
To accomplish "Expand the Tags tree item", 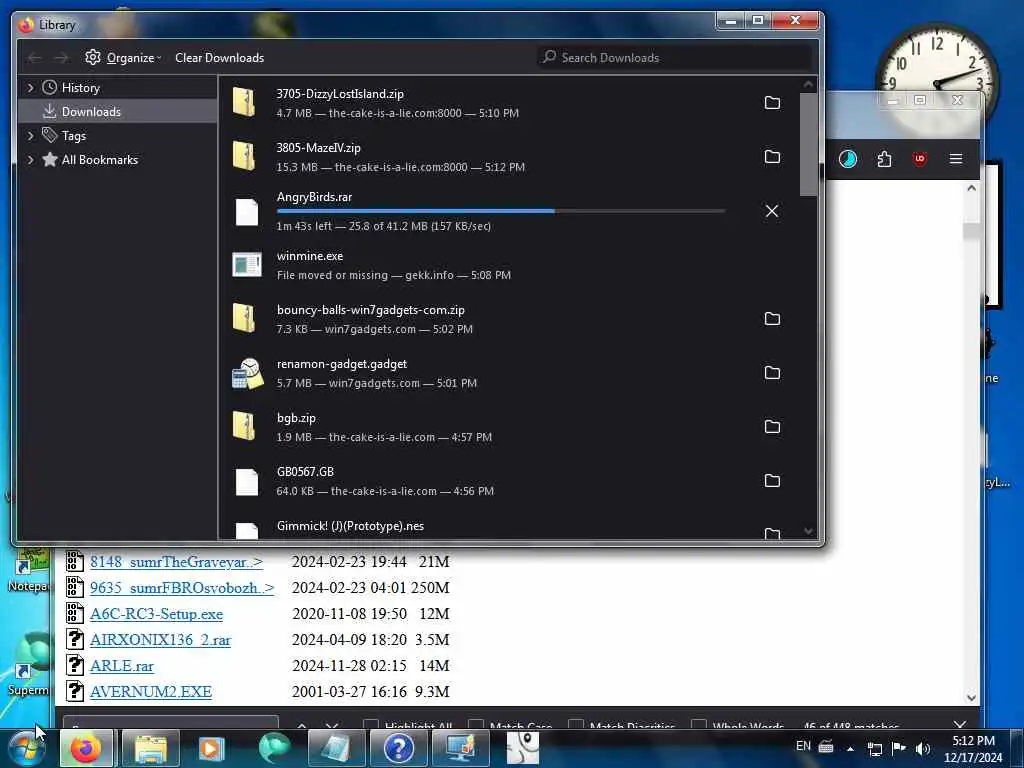I will [30, 136].
